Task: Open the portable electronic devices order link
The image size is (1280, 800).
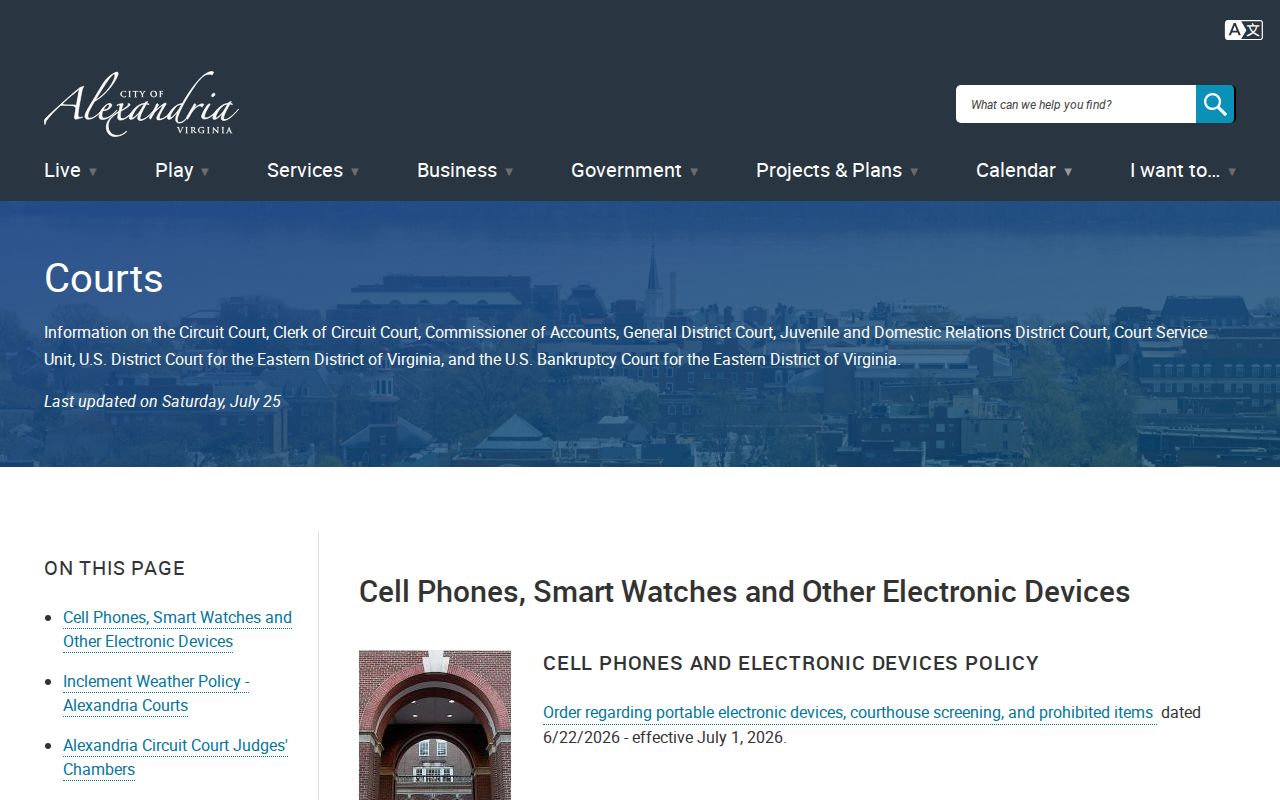Action: (x=848, y=713)
